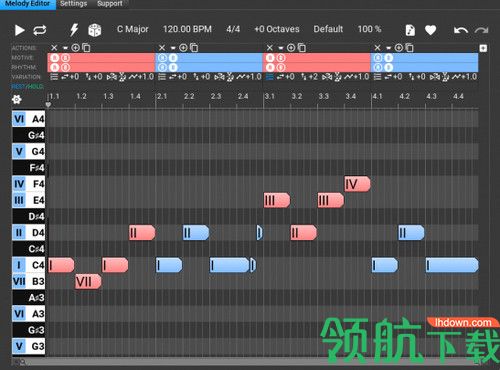Open bar 3 actions dropdown arrow
The image size is (500, 370).
pos(281,48)
